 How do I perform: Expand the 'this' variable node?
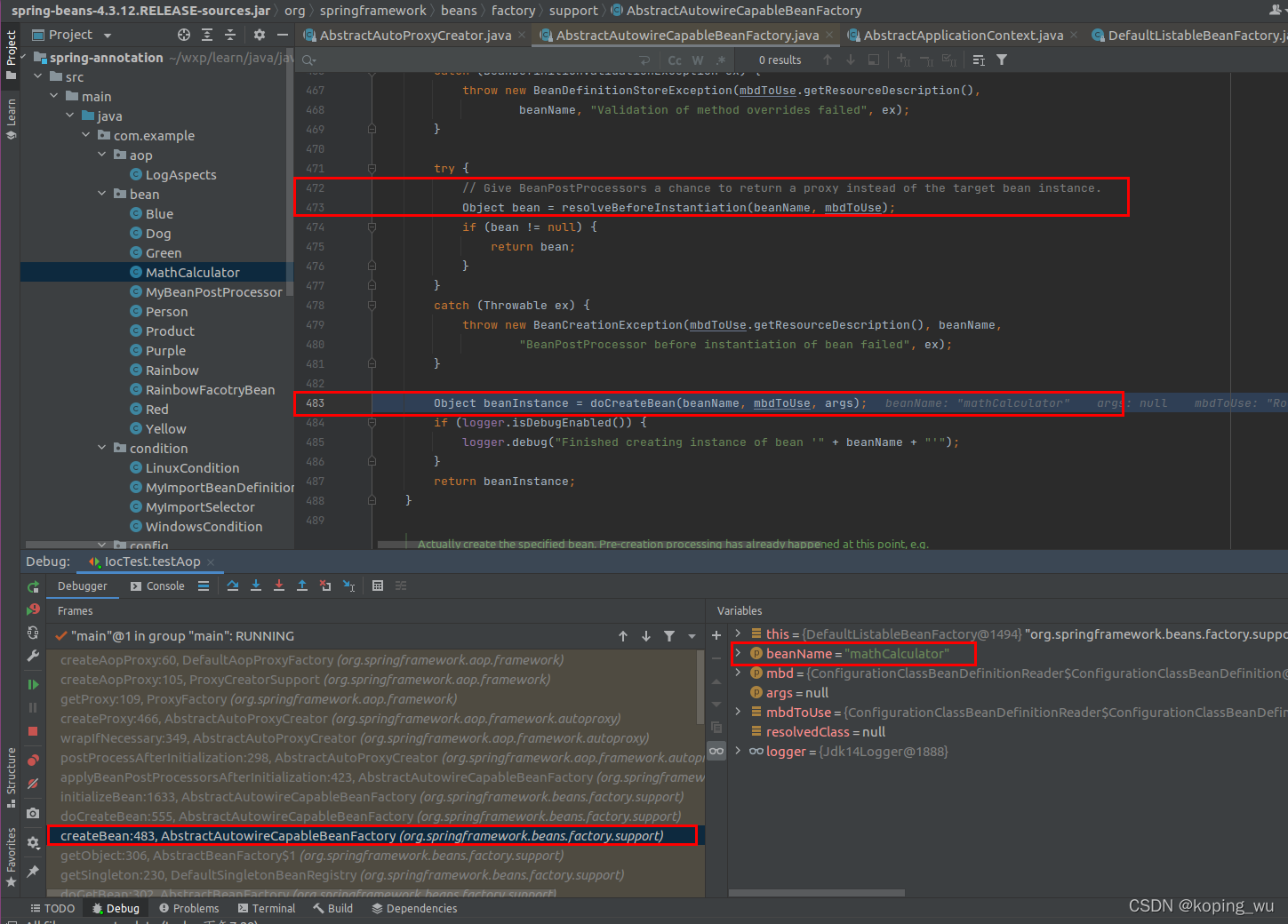coord(738,633)
